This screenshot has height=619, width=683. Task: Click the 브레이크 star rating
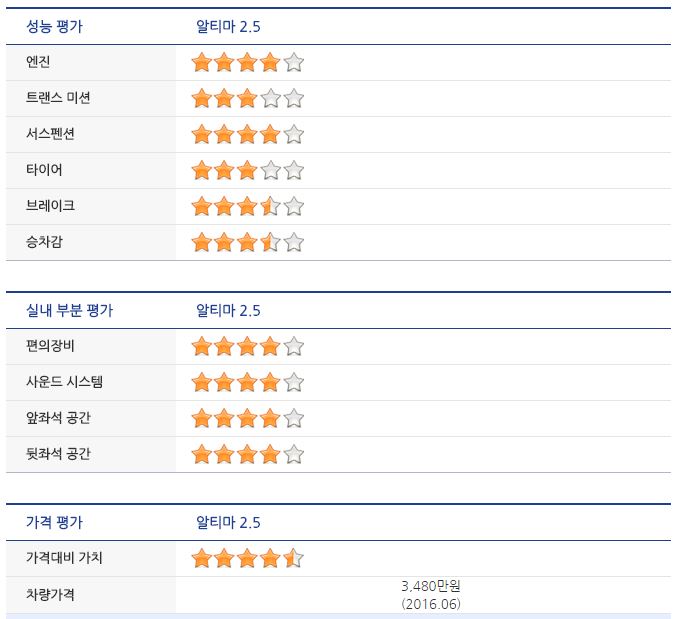pos(247,207)
